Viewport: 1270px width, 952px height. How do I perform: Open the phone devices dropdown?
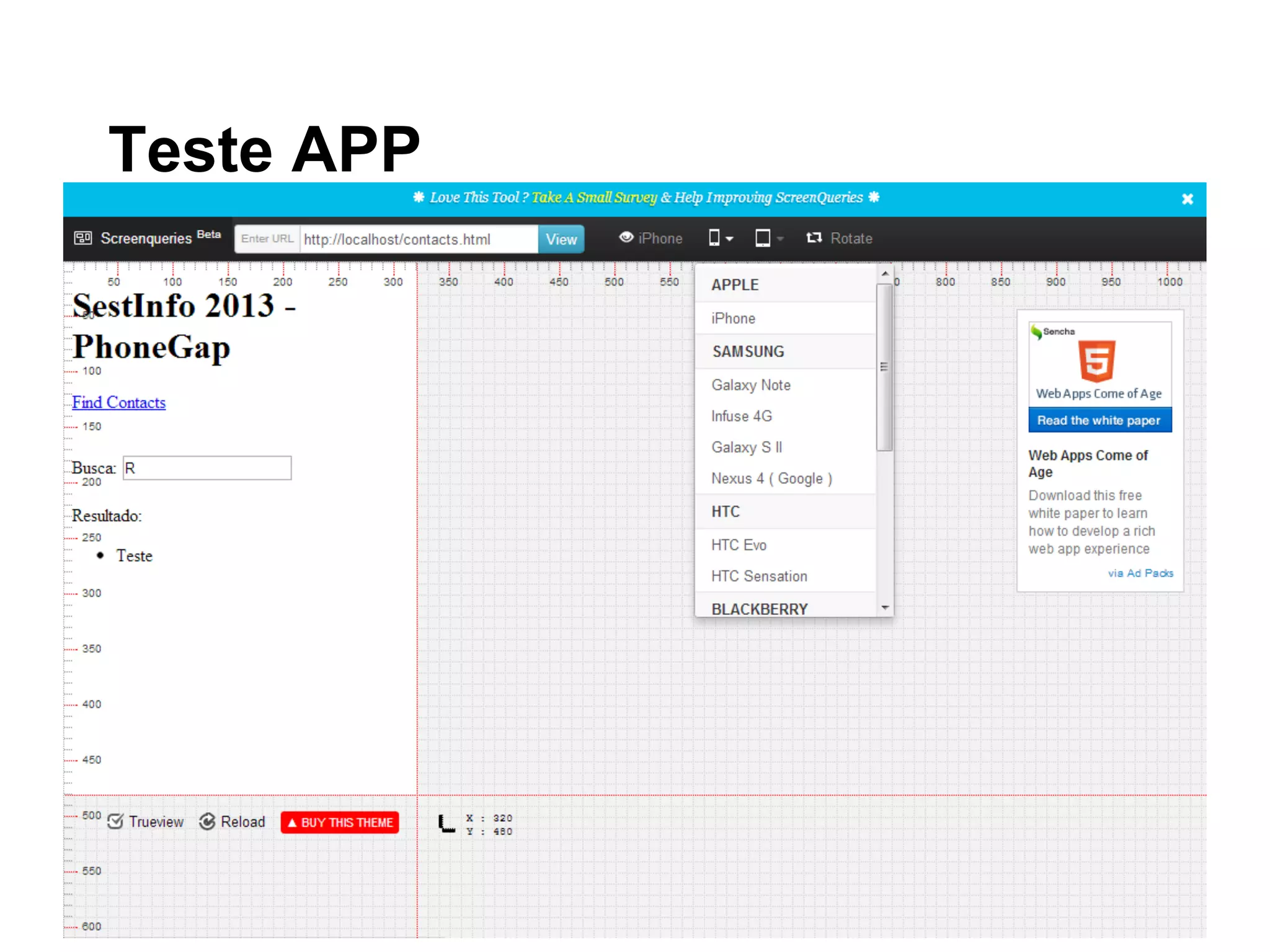click(721, 238)
